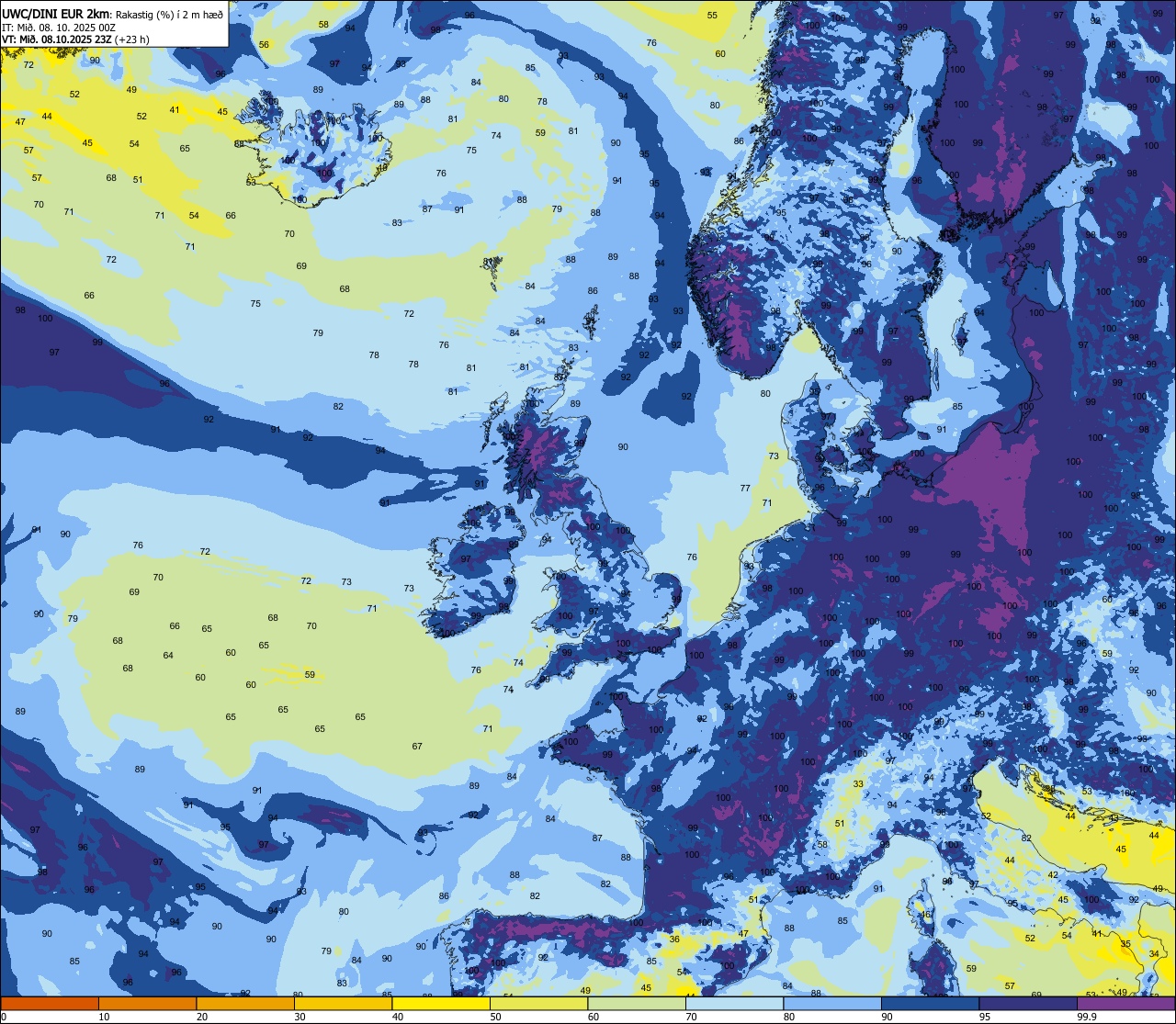Click the indigo 95–99.9 legend swatch
Screen dimensions: 1176x1024
coord(1028,1003)
